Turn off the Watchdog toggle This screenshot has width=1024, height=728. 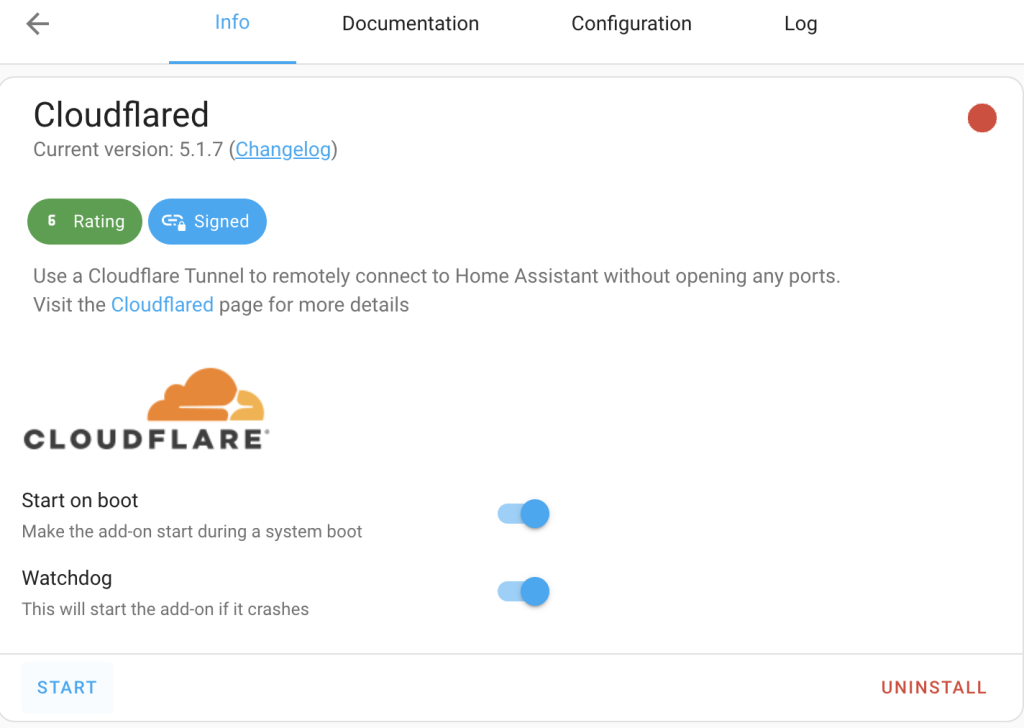click(x=523, y=592)
